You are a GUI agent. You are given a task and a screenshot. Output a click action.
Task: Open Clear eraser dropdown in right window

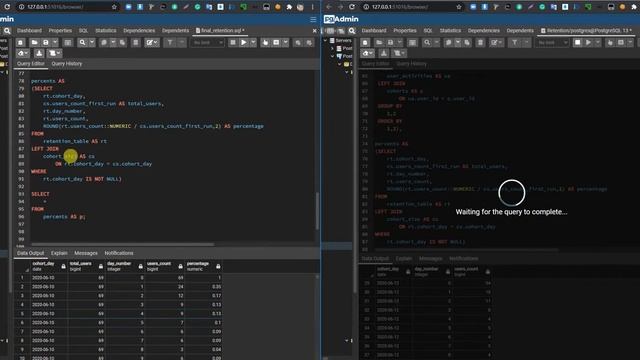[x=367, y=53]
